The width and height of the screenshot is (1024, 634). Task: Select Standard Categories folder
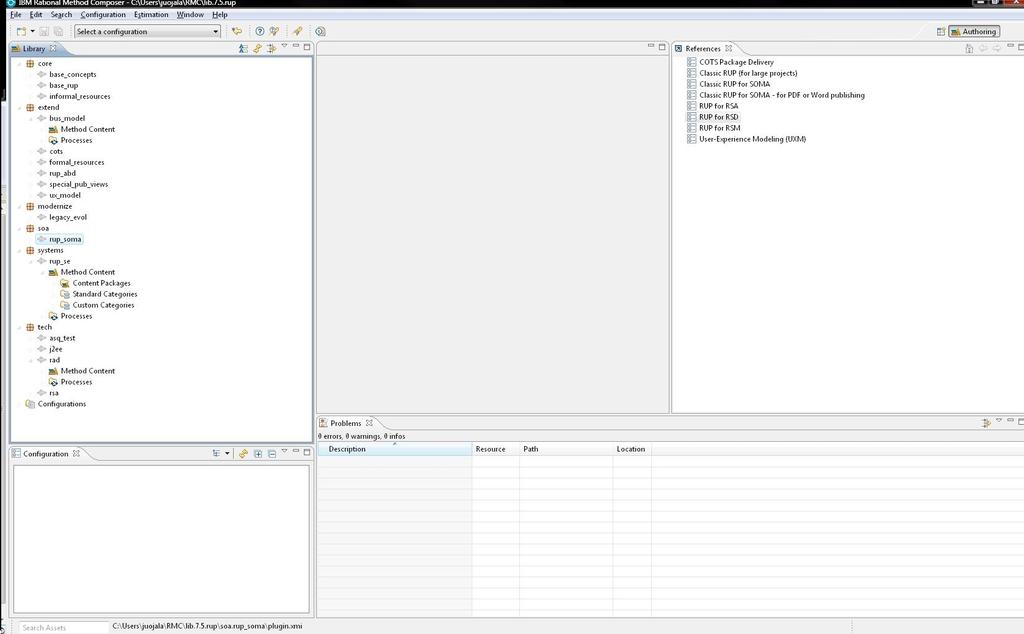pos(104,294)
